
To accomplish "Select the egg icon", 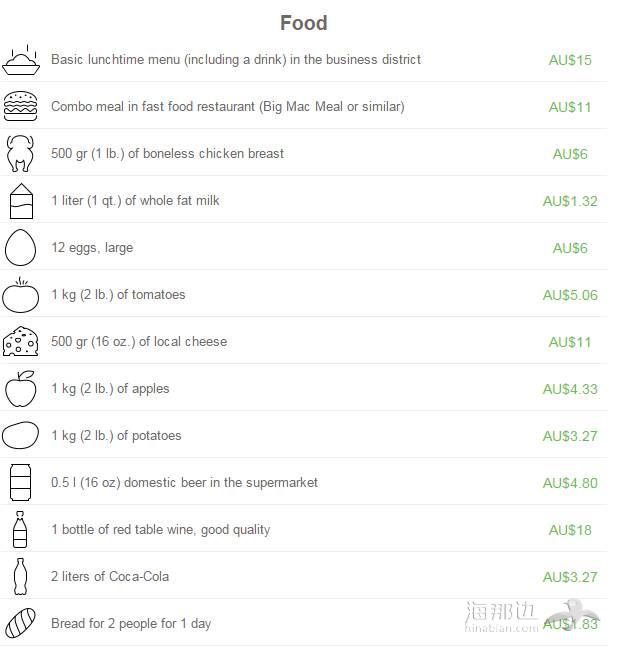I will pyautogui.click(x=20, y=248).
